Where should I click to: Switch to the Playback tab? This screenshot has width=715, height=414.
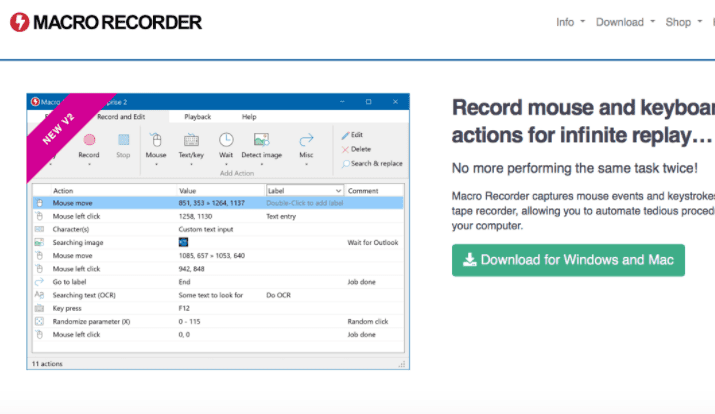click(197, 117)
